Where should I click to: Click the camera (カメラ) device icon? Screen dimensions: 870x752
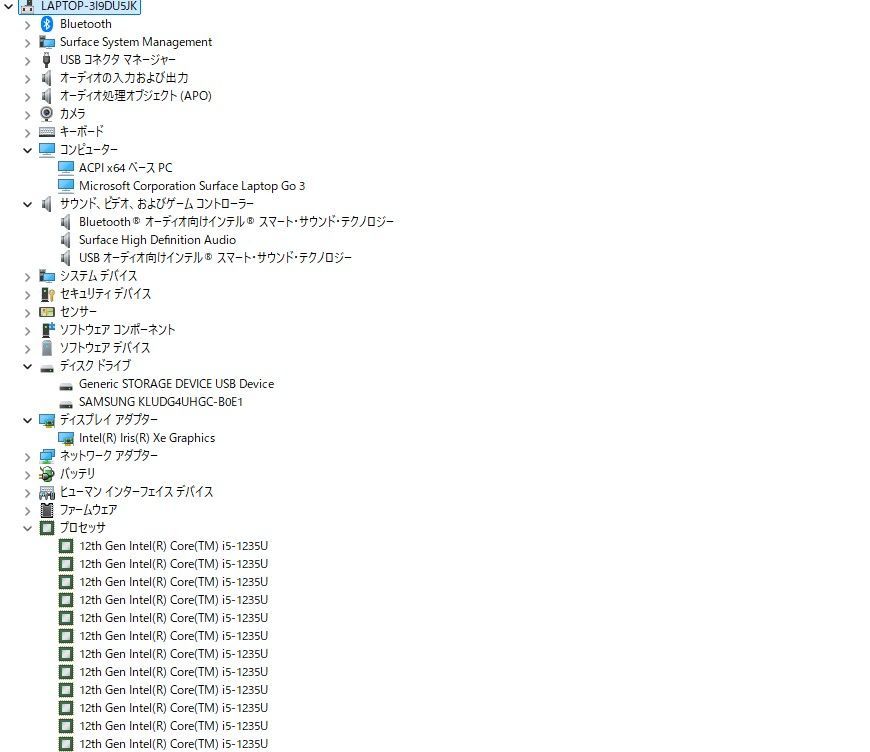click(x=47, y=113)
